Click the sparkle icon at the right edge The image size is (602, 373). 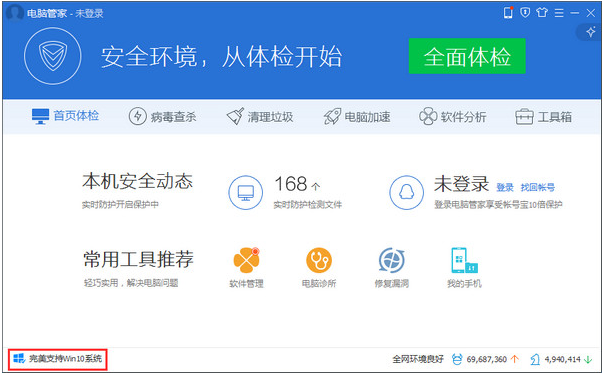[x=590, y=32]
